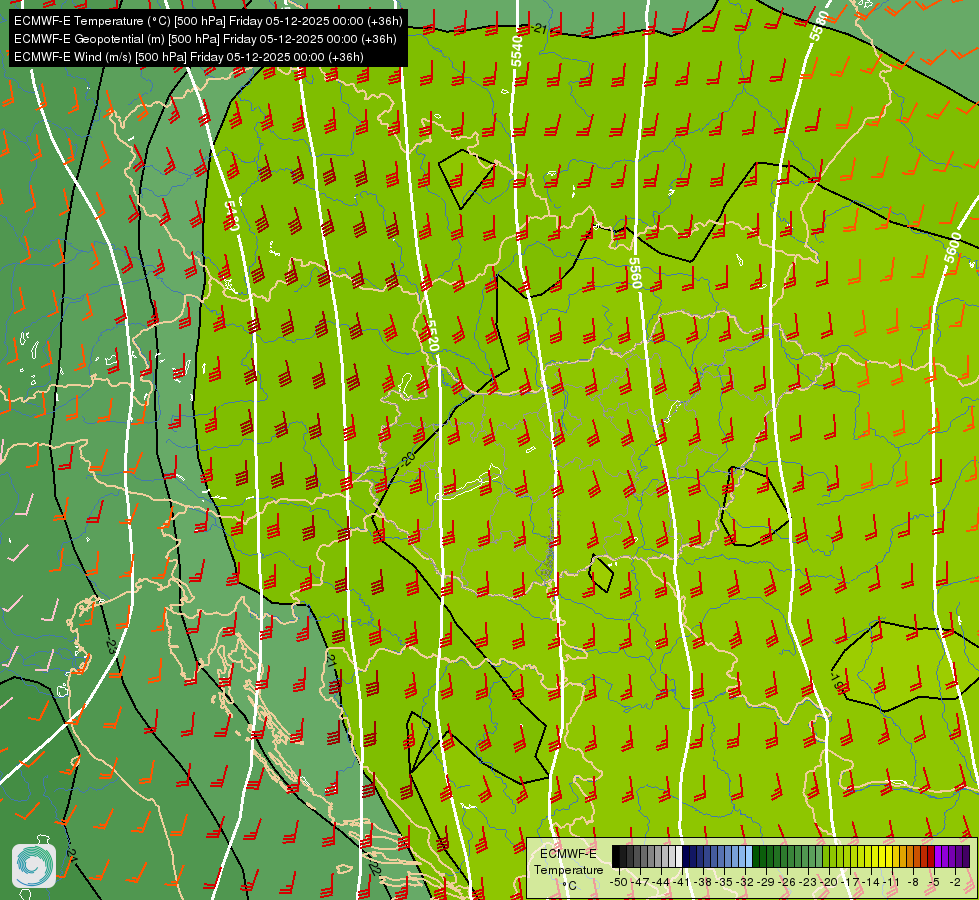Click the -44 legend tick label
This screenshot has width=979, height=900.
pos(660,882)
